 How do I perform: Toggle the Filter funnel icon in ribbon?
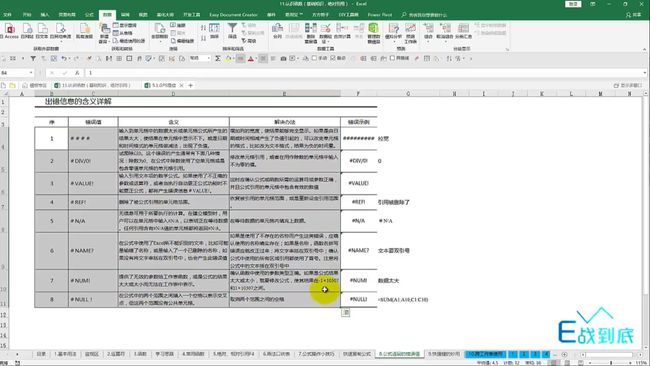(x=232, y=31)
